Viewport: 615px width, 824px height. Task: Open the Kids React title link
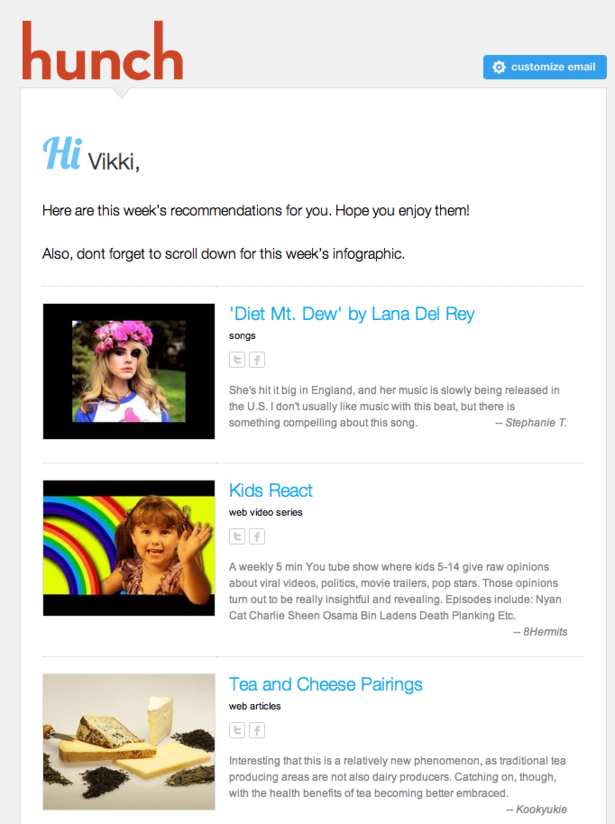(x=271, y=490)
